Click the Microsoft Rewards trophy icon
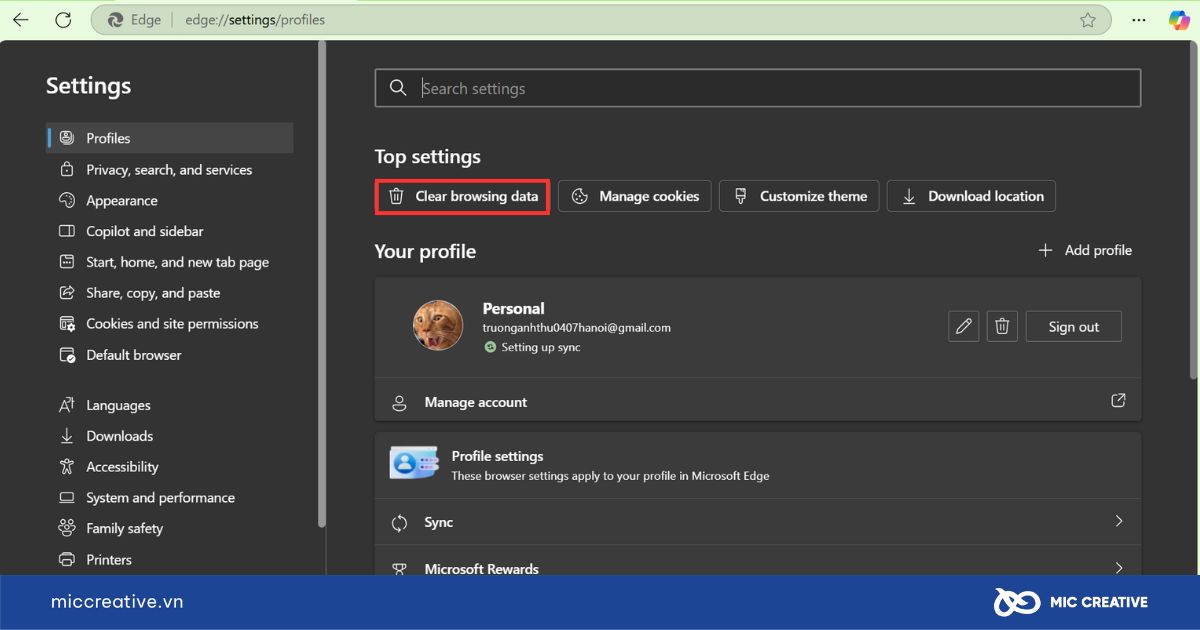The width and height of the screenshot is (1200, 630). pyautogui.click(x=399, y=568)
